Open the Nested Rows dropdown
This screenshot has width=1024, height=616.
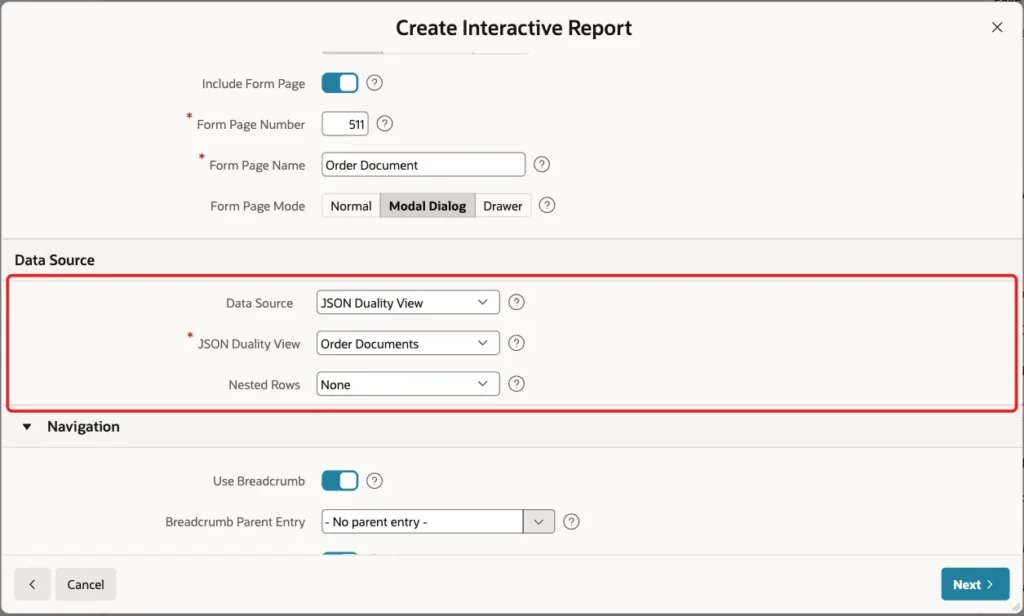click(x=408, y=384)
